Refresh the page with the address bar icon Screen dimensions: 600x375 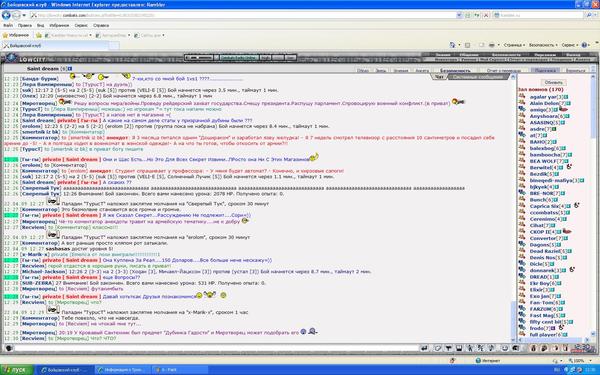477,15
